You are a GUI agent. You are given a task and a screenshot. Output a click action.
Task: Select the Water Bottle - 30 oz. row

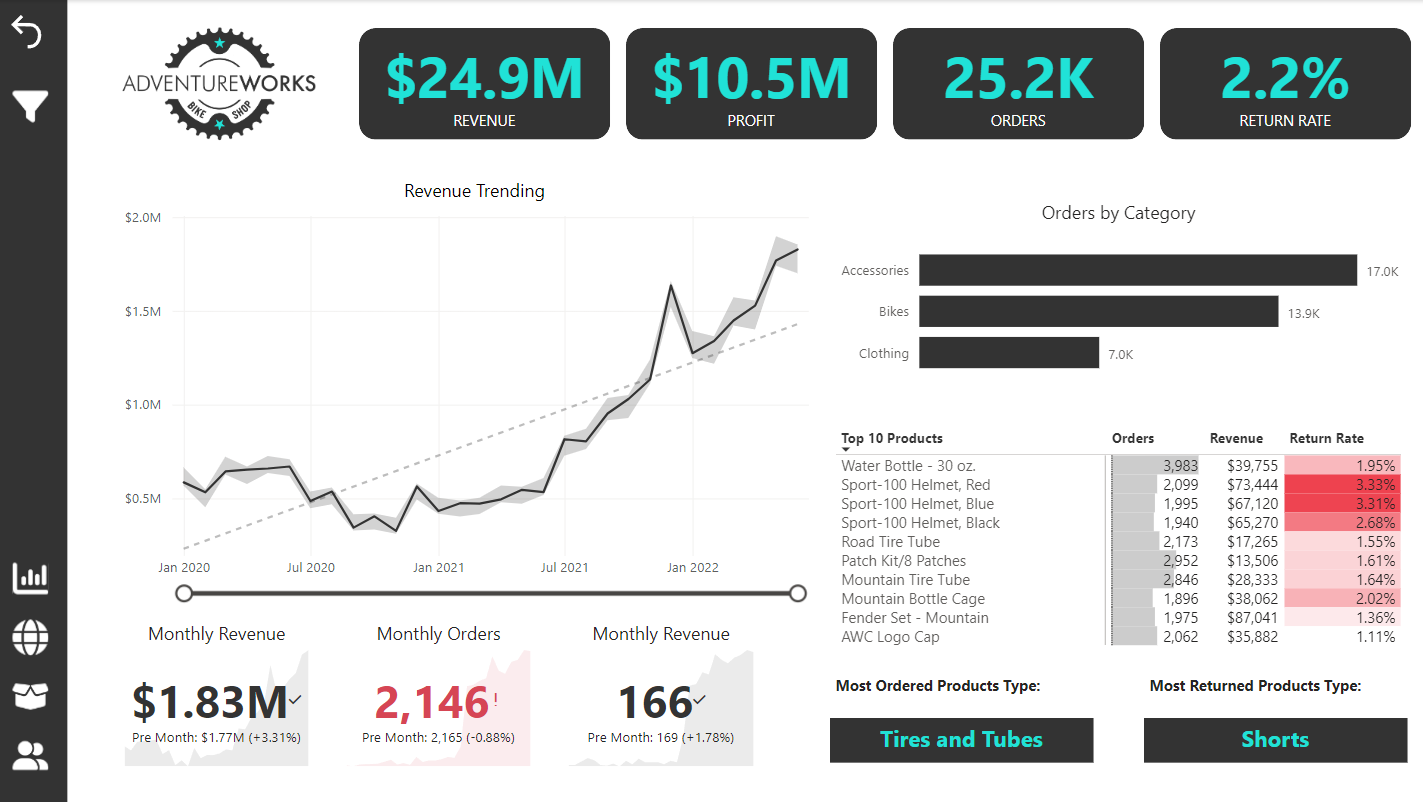tap(908, 465)
